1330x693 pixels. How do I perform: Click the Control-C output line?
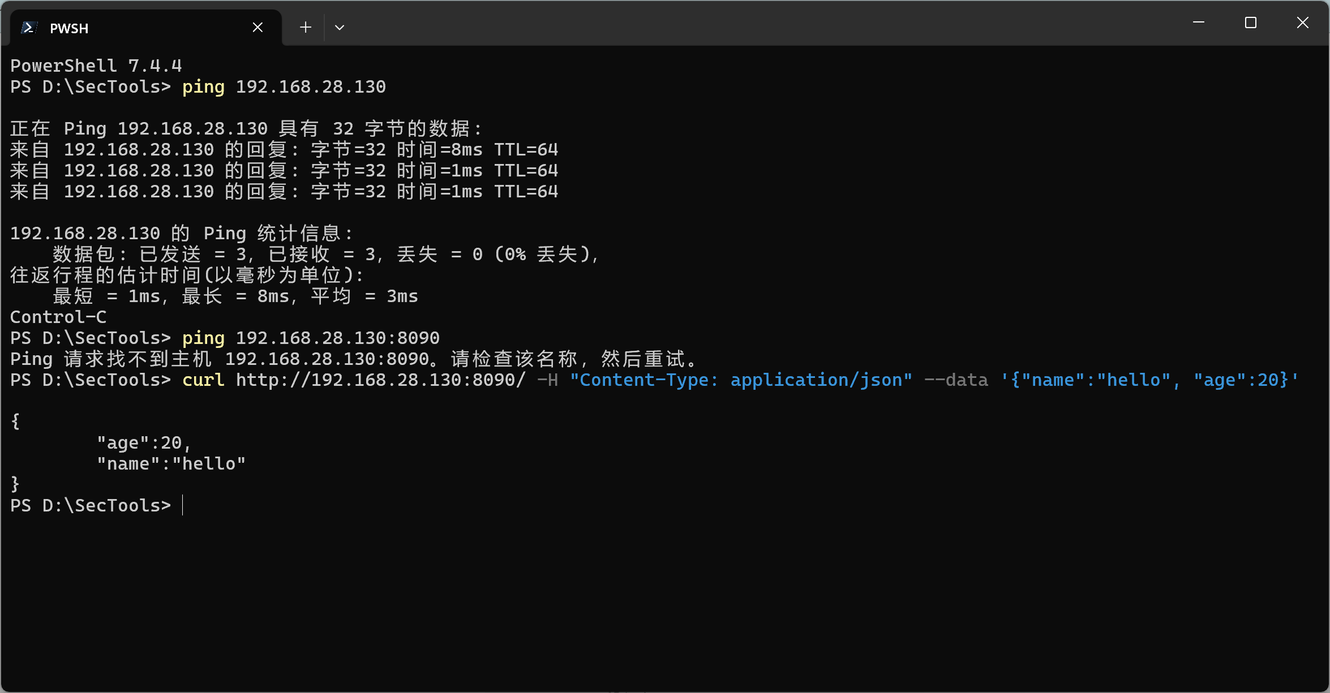pos(58,317)
